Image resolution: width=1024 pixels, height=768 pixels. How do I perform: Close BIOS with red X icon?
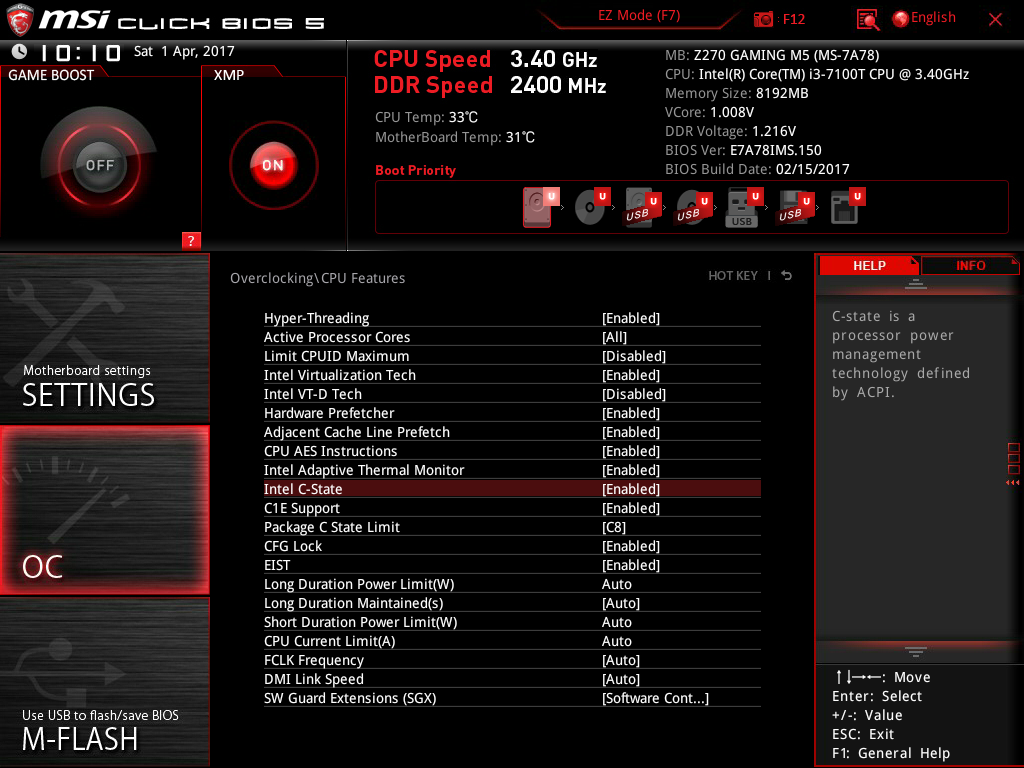pyautogui.click(x=995, y=20)
